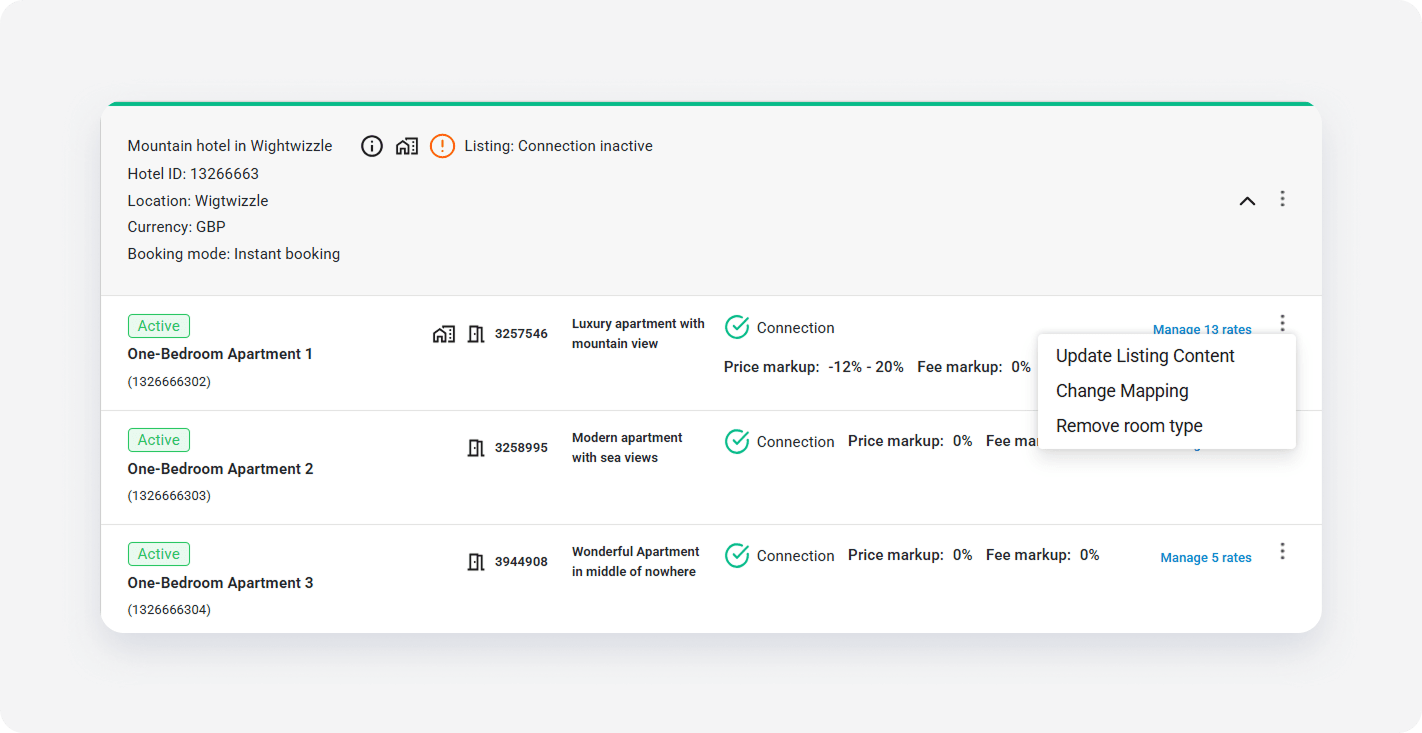Click the One-Bedroom Apartment 3 title
Viewport: 1422px width, 733px height.
(x=220, y=583)
